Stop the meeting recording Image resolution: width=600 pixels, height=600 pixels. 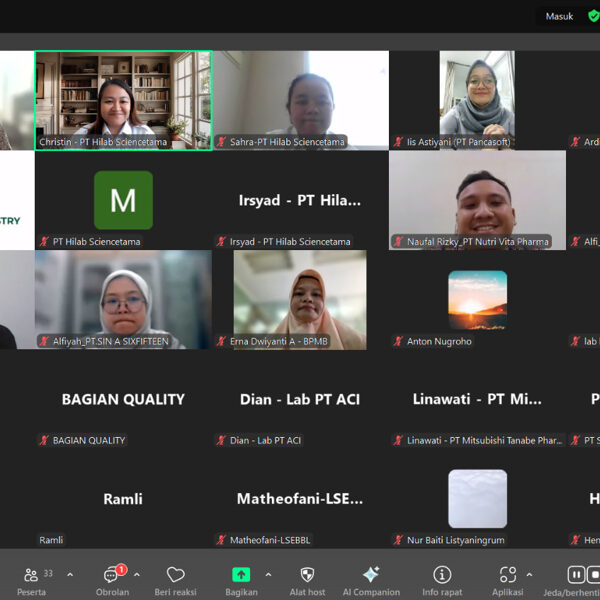coord(594,574)
